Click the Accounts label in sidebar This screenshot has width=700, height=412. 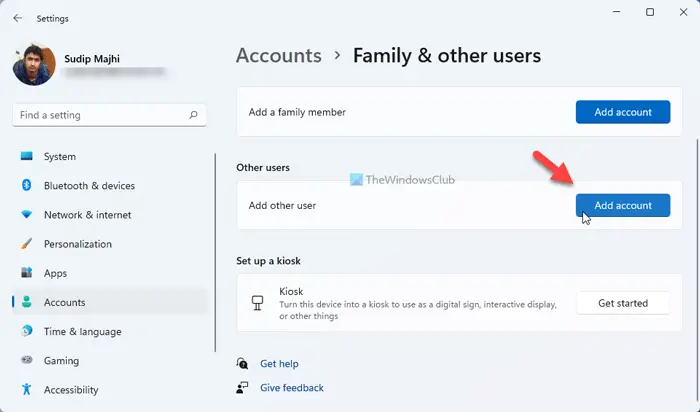(x=64, y=303)
